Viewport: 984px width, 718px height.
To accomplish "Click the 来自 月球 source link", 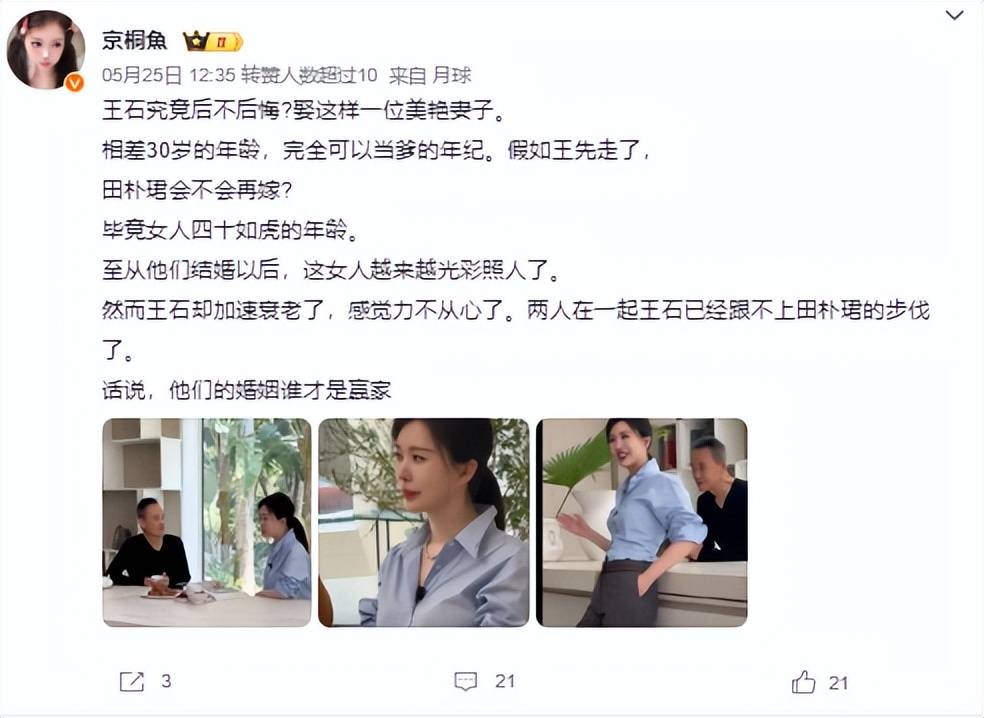I will (430, 75).
